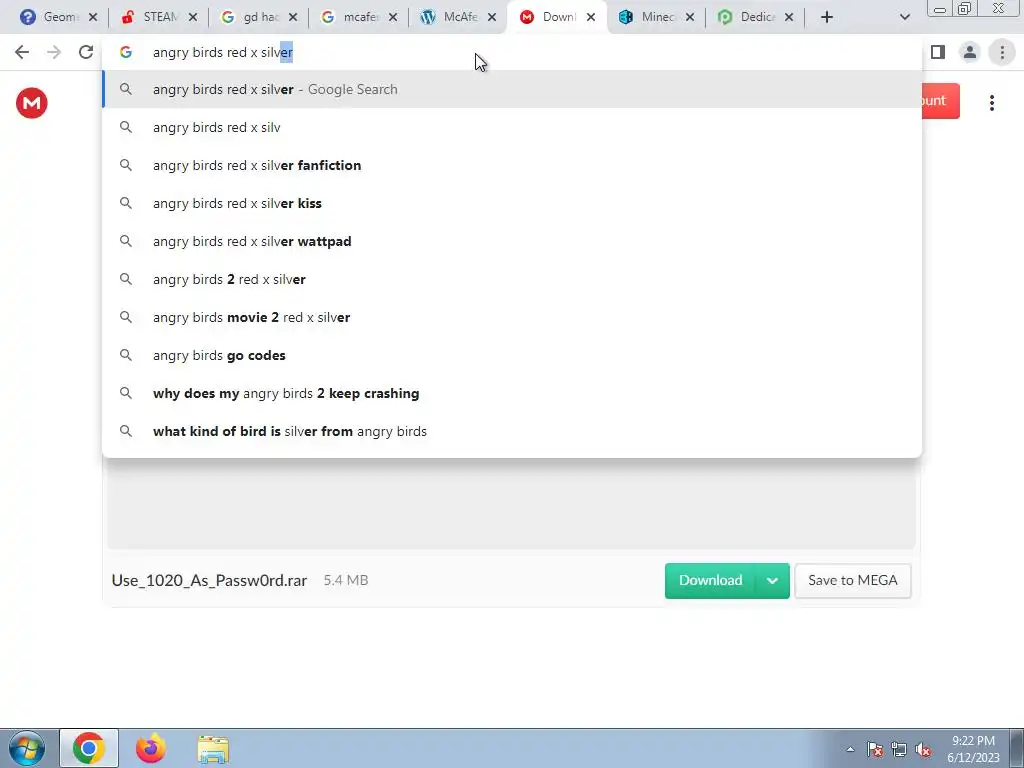Click the Google icon in address bar
This screenshot has height=768, width=1024.
coord(126,52)
